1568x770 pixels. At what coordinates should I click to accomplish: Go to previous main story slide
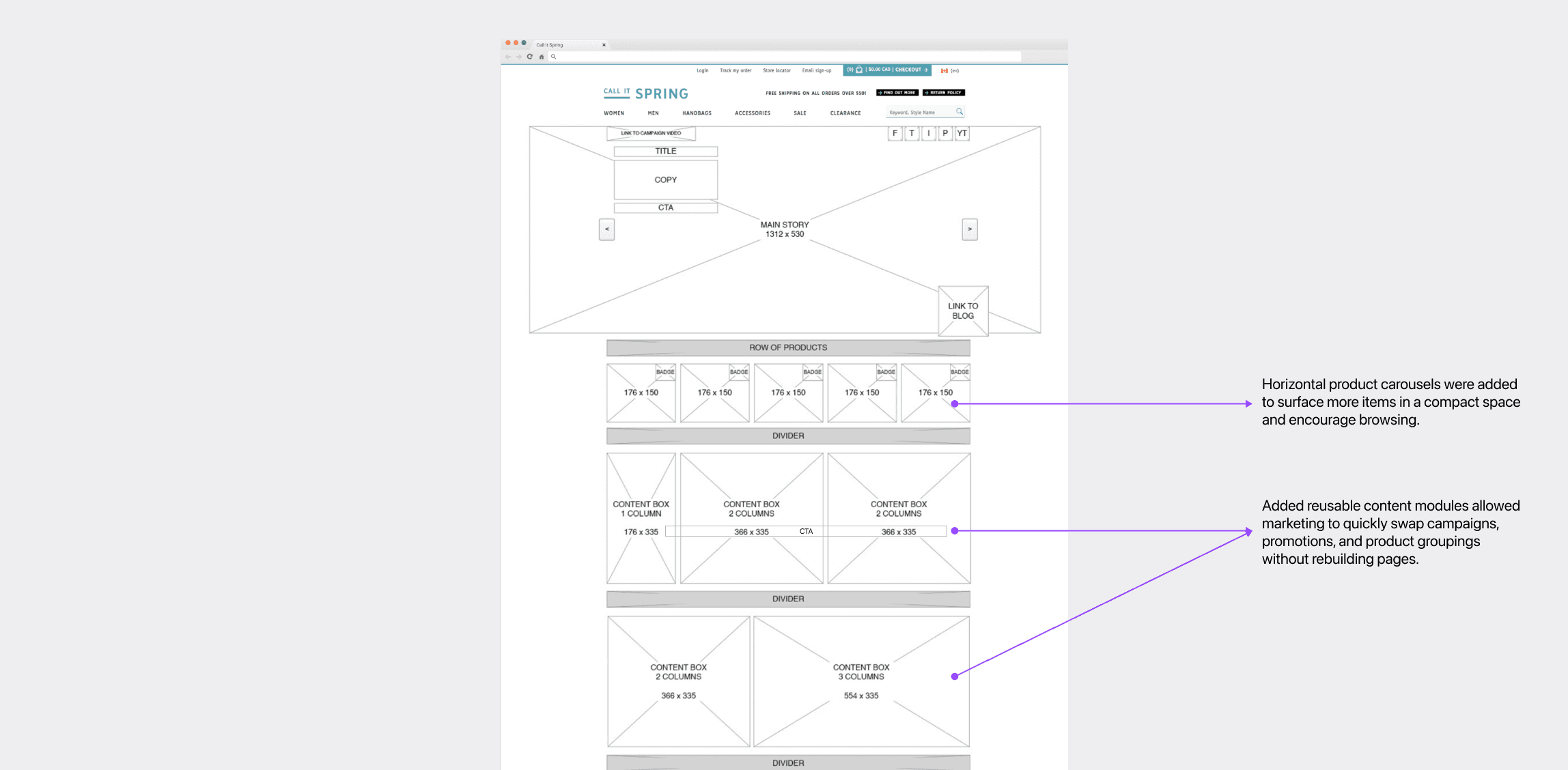click(x=606, y=229)
